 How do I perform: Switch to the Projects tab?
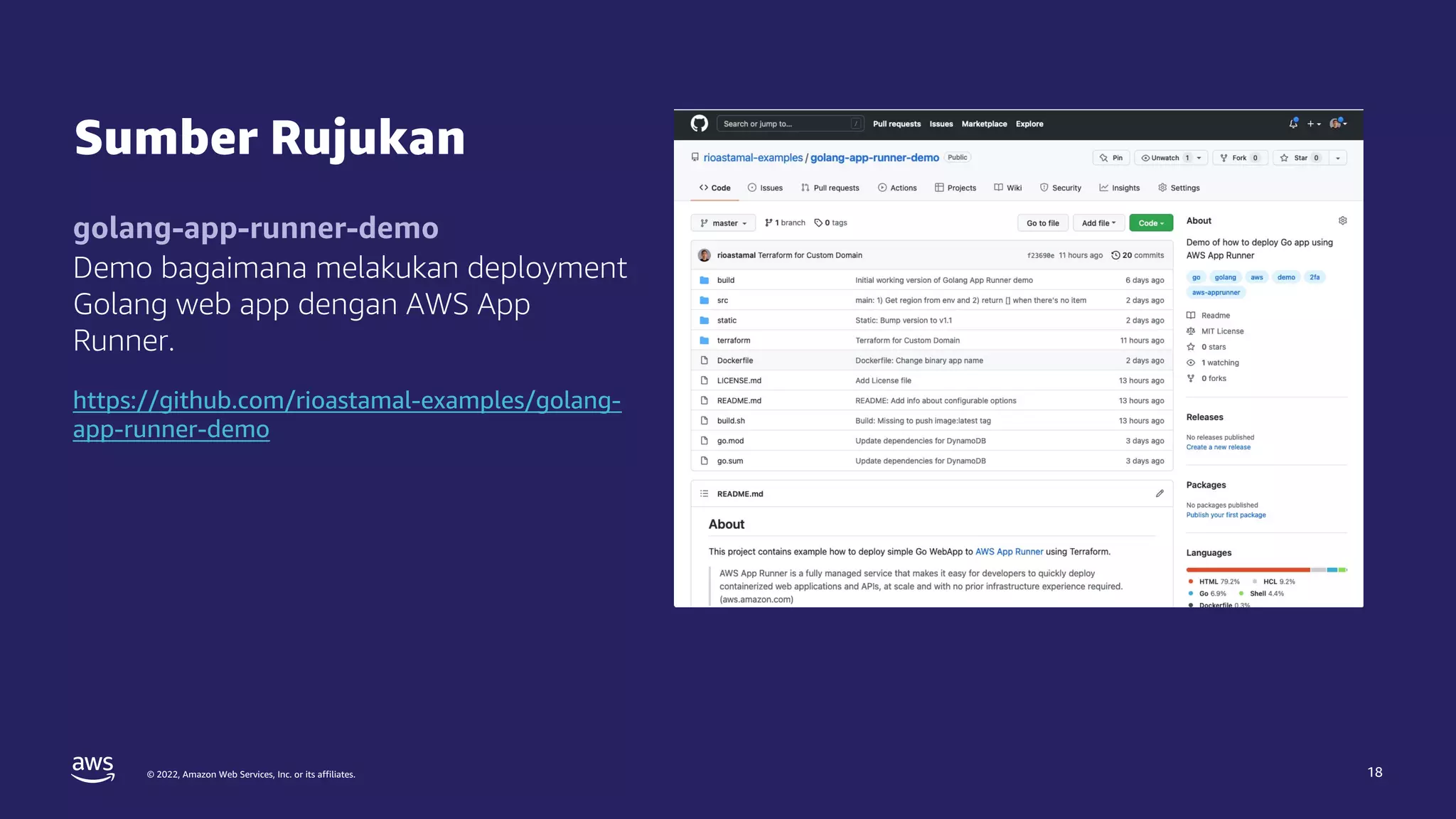pos(955,188)
